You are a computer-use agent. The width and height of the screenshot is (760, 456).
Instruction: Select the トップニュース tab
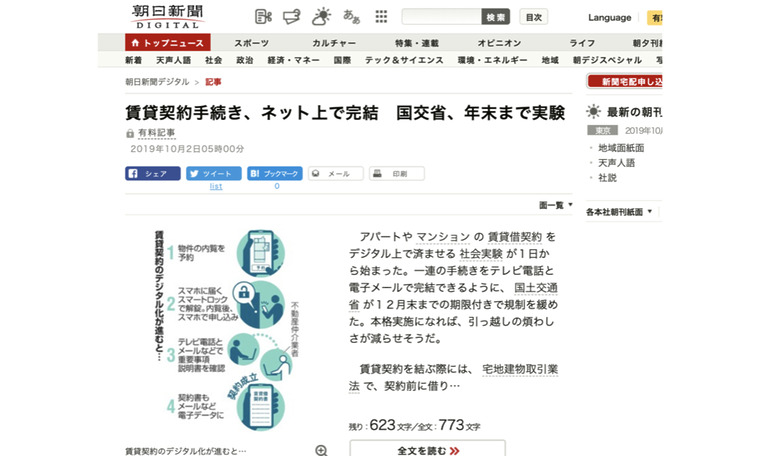click(166, 43)
